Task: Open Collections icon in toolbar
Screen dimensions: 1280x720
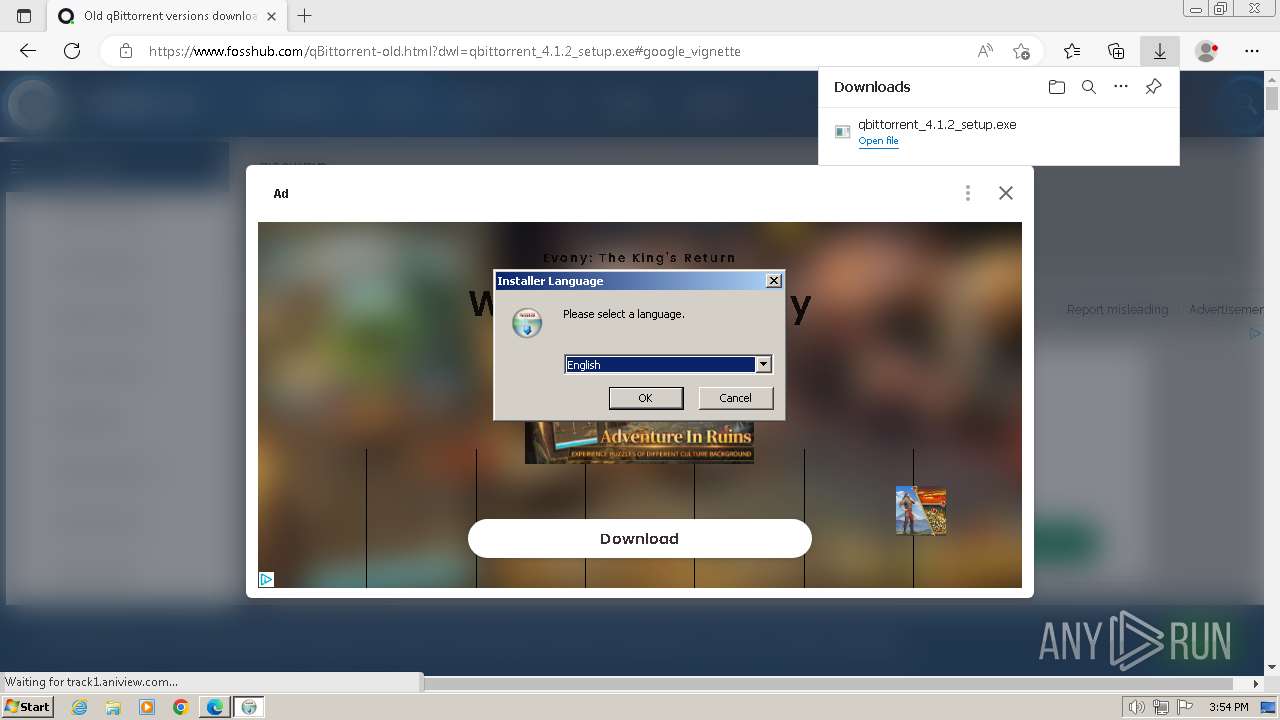Action: [x=1116, y=51]
